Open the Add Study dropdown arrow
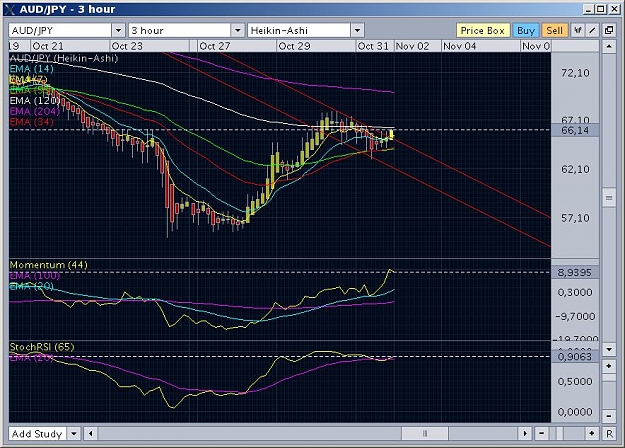625x448 pixels. 74,433
